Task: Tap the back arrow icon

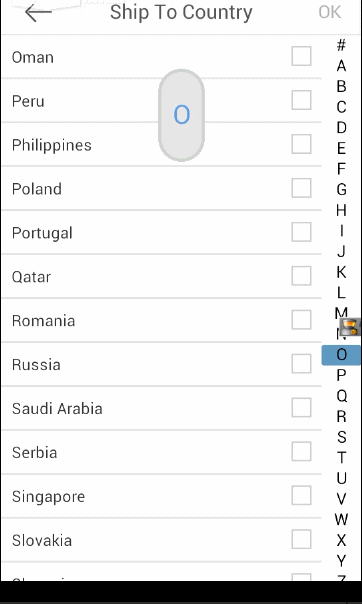Action: point(38,12)
